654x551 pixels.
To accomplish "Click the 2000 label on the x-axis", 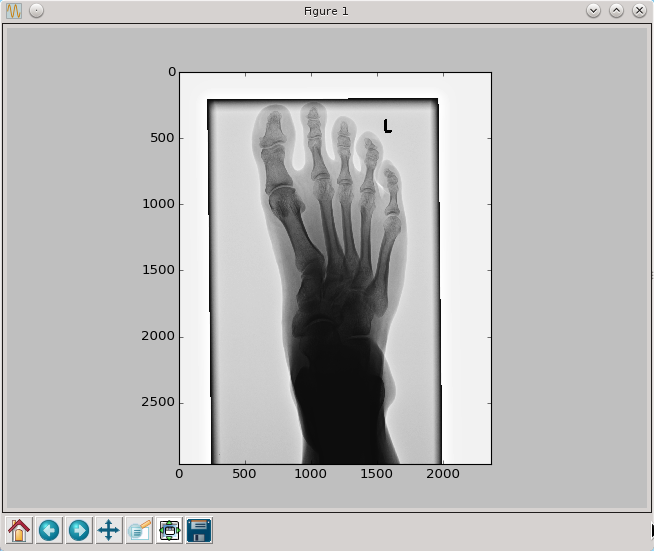I will pyautogui.click(x=442, y=473).
